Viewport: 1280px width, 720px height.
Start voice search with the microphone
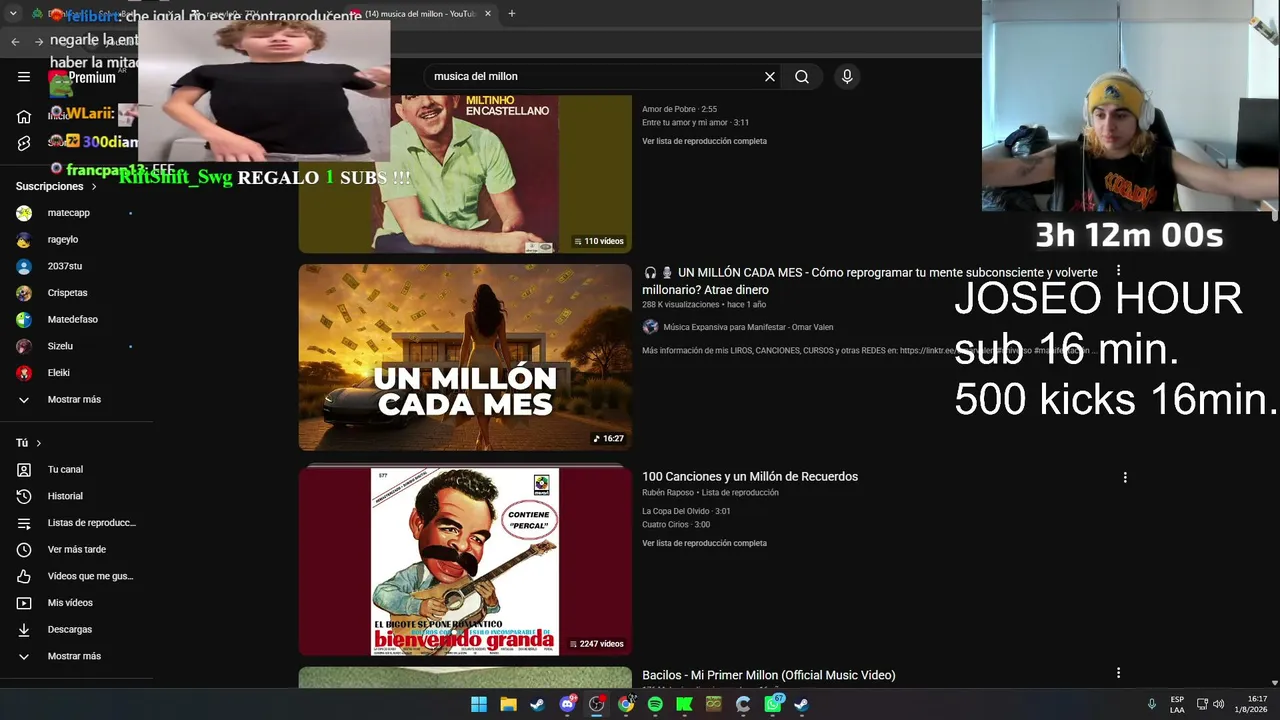click(x=847, y=77)
